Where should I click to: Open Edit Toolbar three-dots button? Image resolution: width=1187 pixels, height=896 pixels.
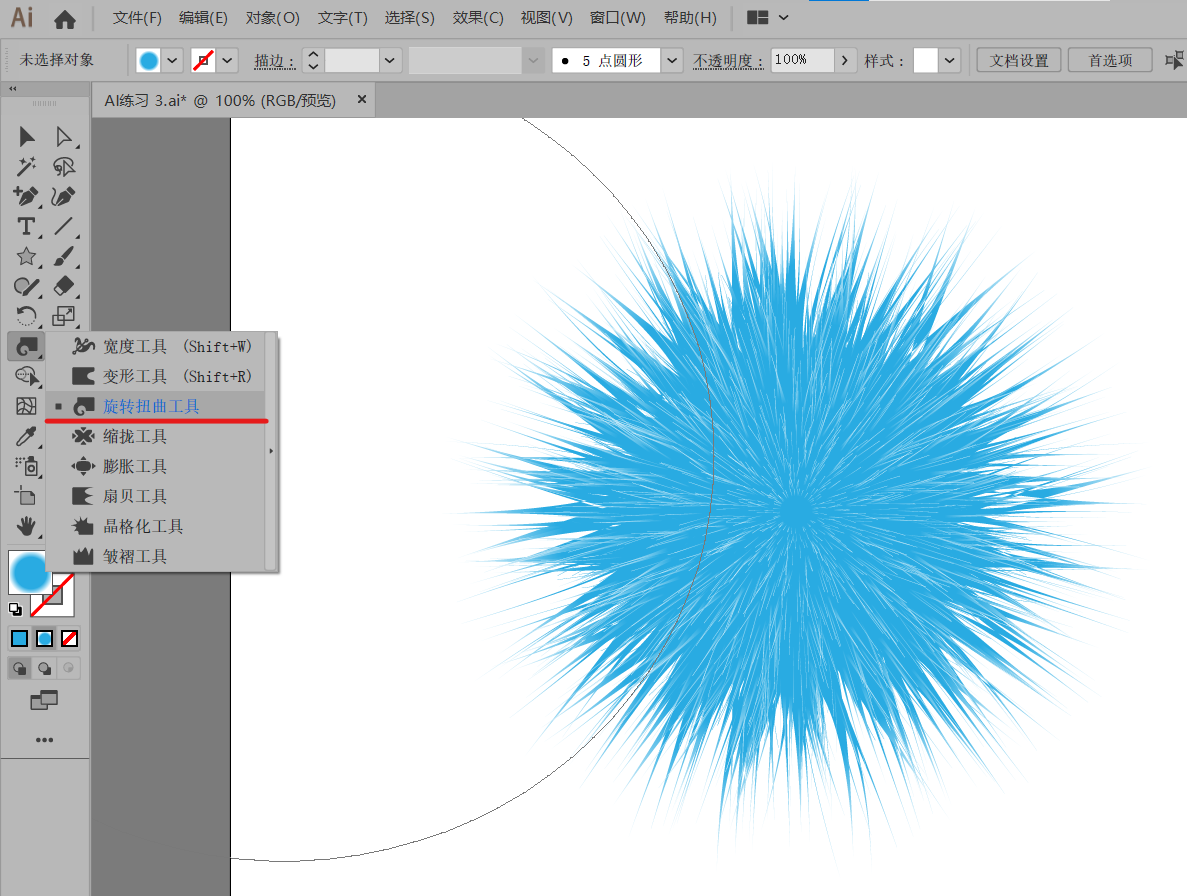click(44, 740)
